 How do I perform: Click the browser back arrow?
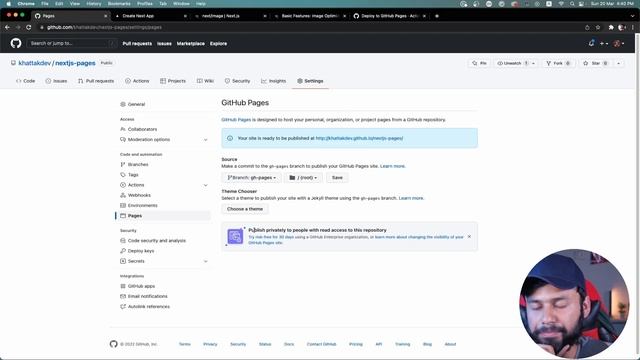[x=7, y=27]
